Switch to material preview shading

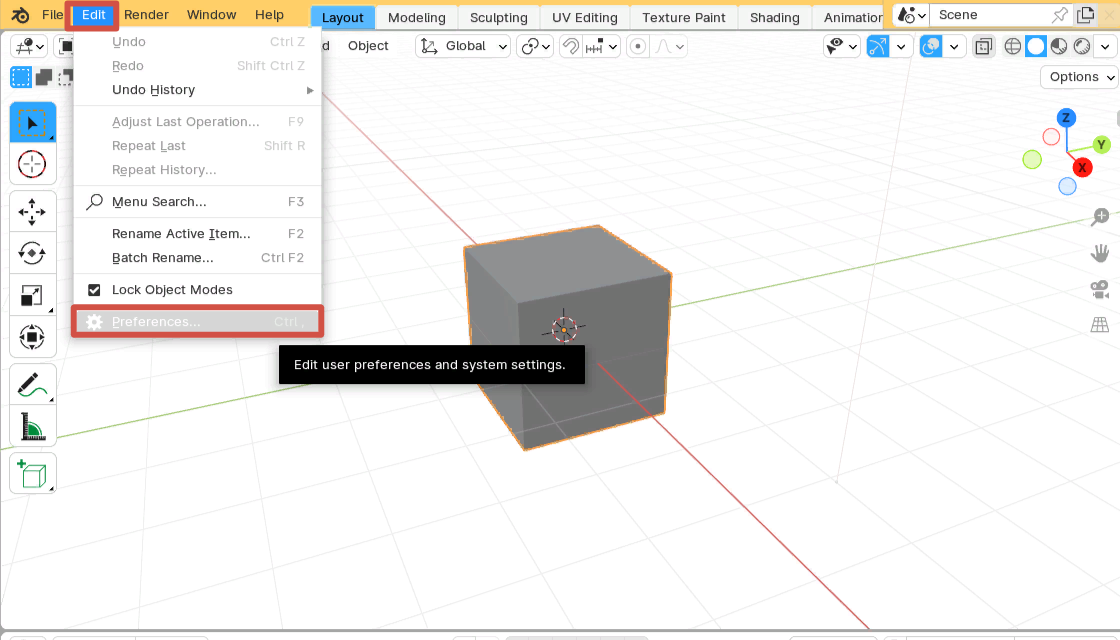click(x=1059, y=46)
